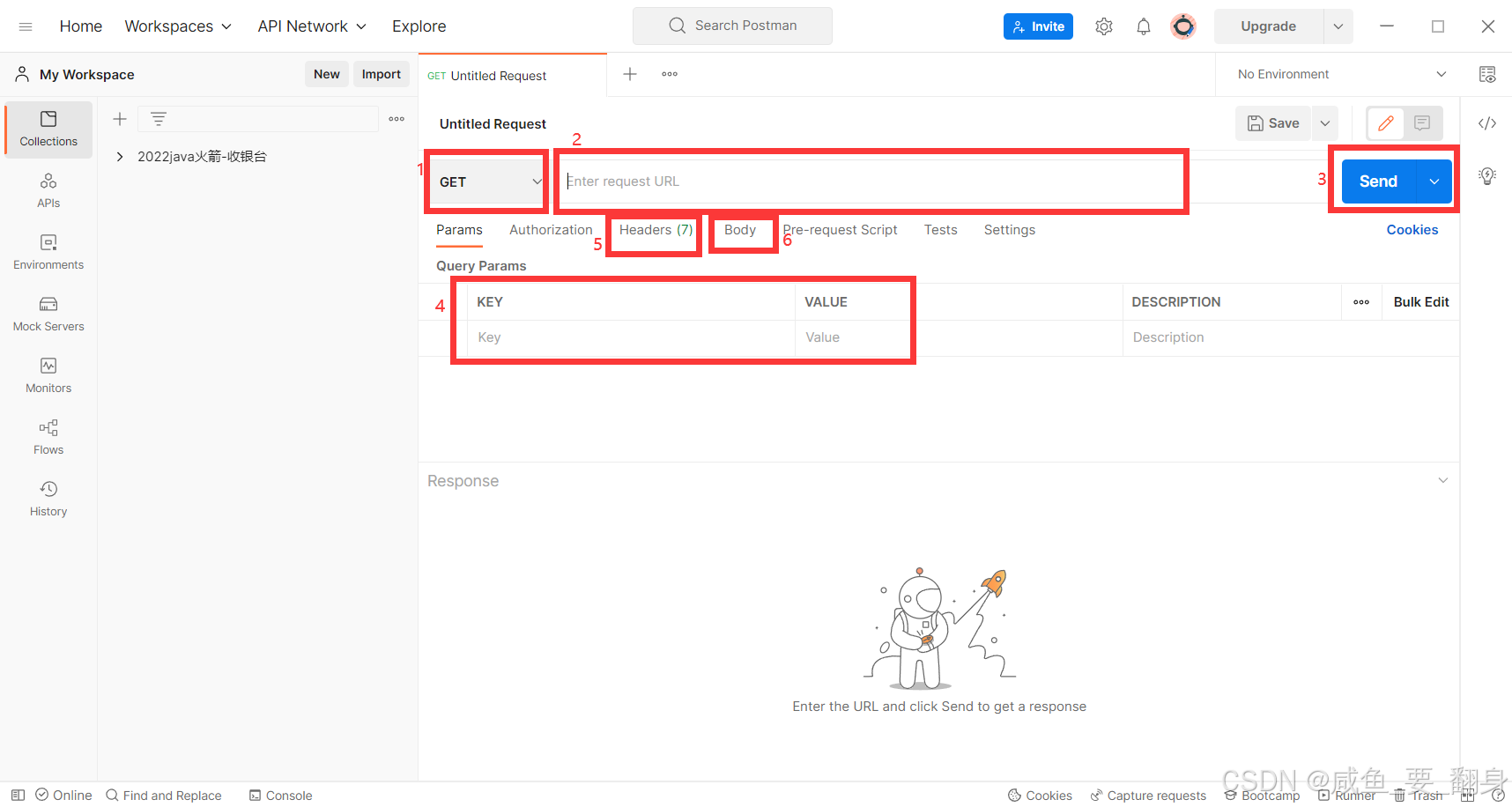Open History in the sidebar
Image resolution: width=1512 pixels, height=807 pixels.
tap(48, 500)
